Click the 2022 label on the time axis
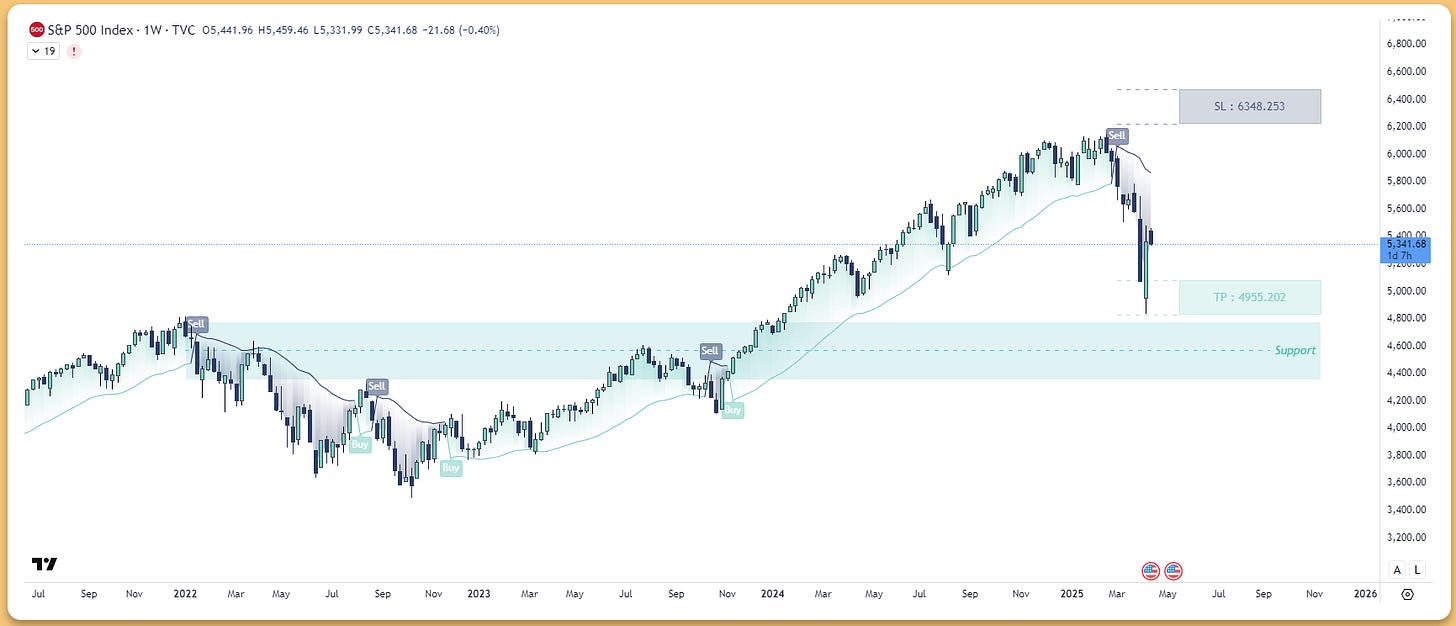Viewport: 1456px width, 626px height. tap(185, 594)
